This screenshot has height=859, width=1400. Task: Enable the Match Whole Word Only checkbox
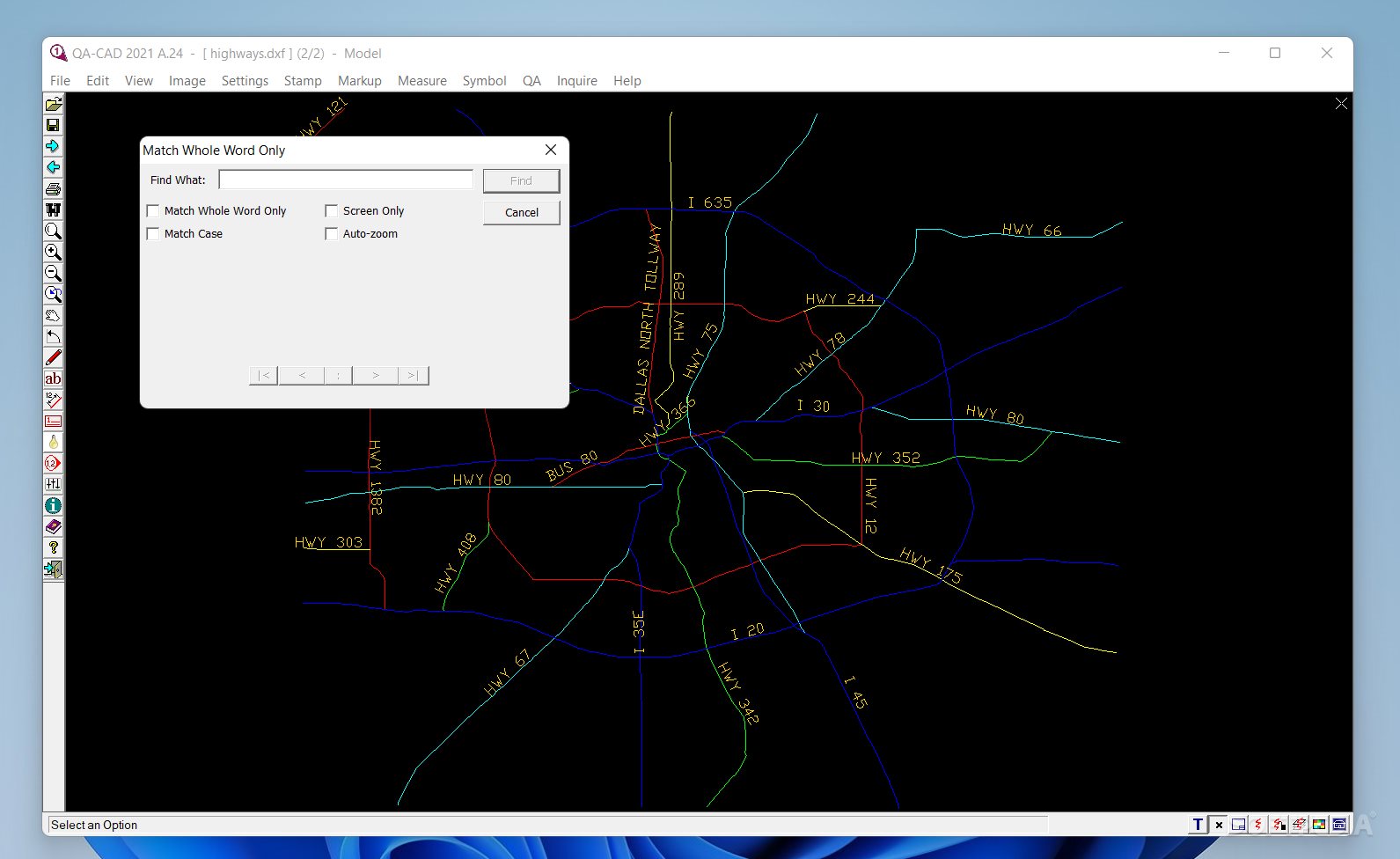[153, 211]
